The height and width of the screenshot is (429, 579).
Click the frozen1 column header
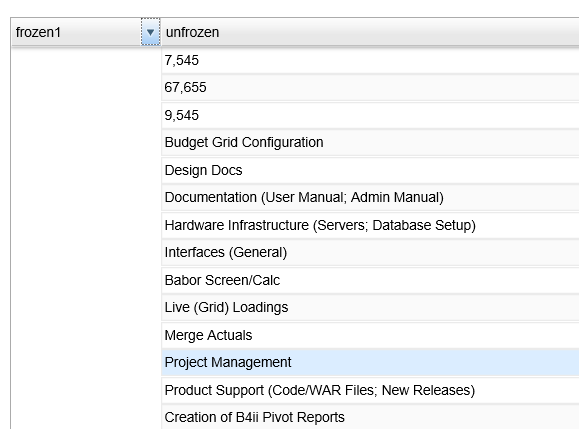point(76,32)
